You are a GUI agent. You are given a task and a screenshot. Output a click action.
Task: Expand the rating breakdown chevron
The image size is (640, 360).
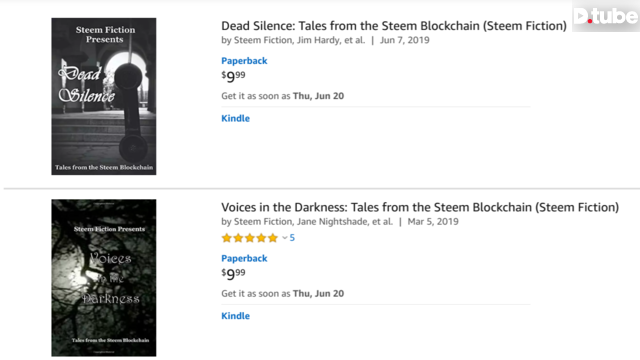284,238
